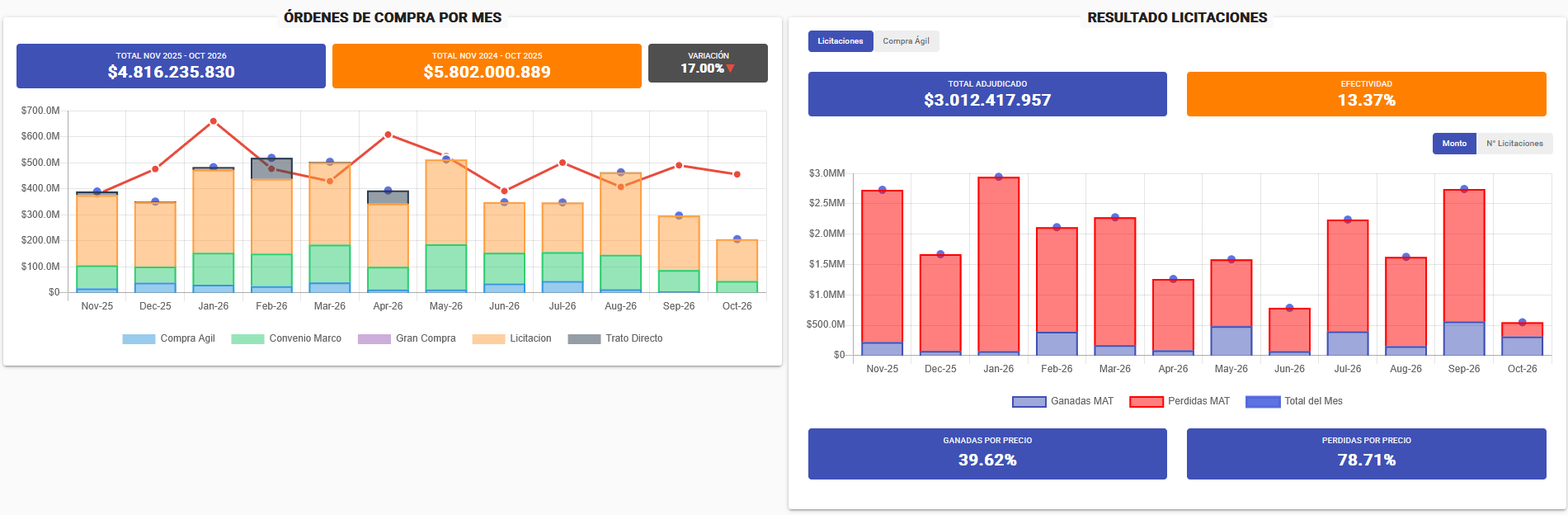
Task: Click the Ganadas por Precio card
Action: (987, 454)
